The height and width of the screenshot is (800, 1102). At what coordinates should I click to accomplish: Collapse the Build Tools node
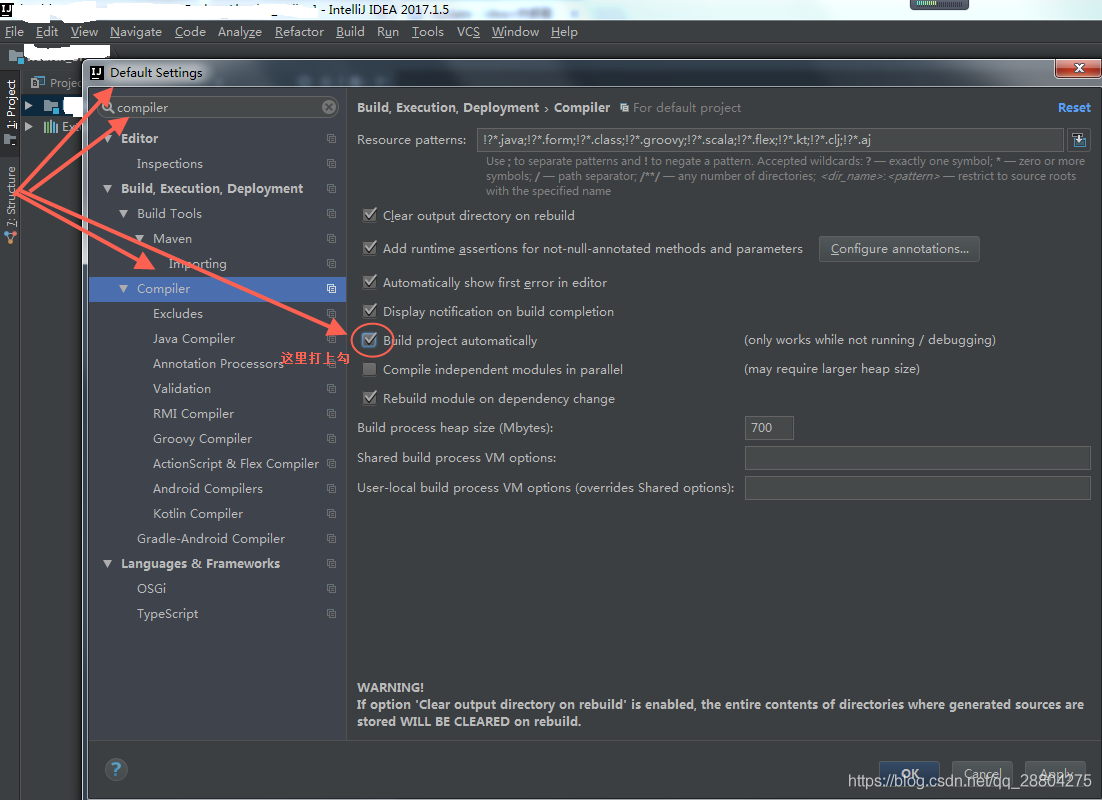[x=124, y=214]
